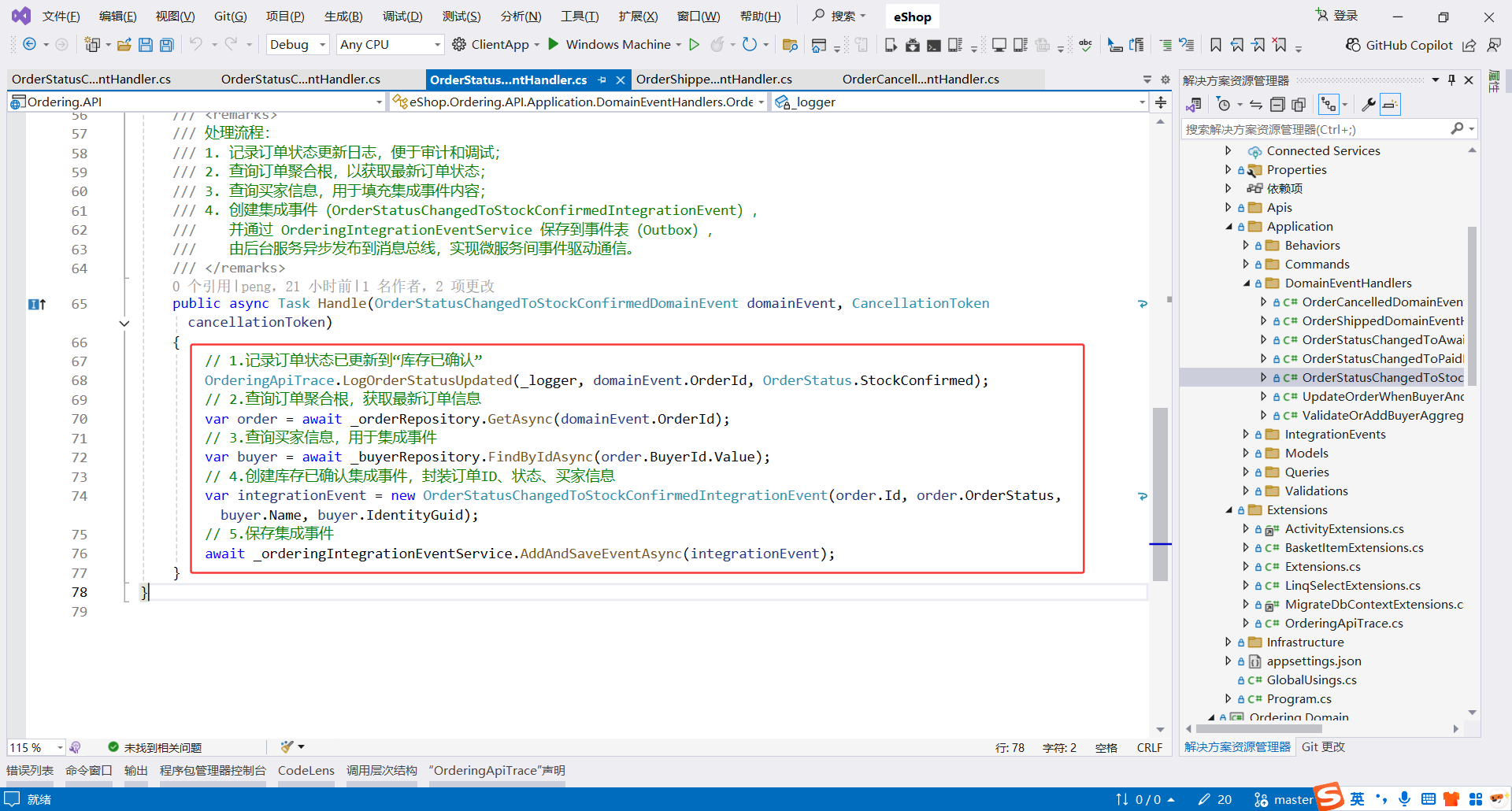The width and height of the screenshot is (1512, 811).
Task: Expand the Infrastructure folder
Action: click(x=1228, y=643)
